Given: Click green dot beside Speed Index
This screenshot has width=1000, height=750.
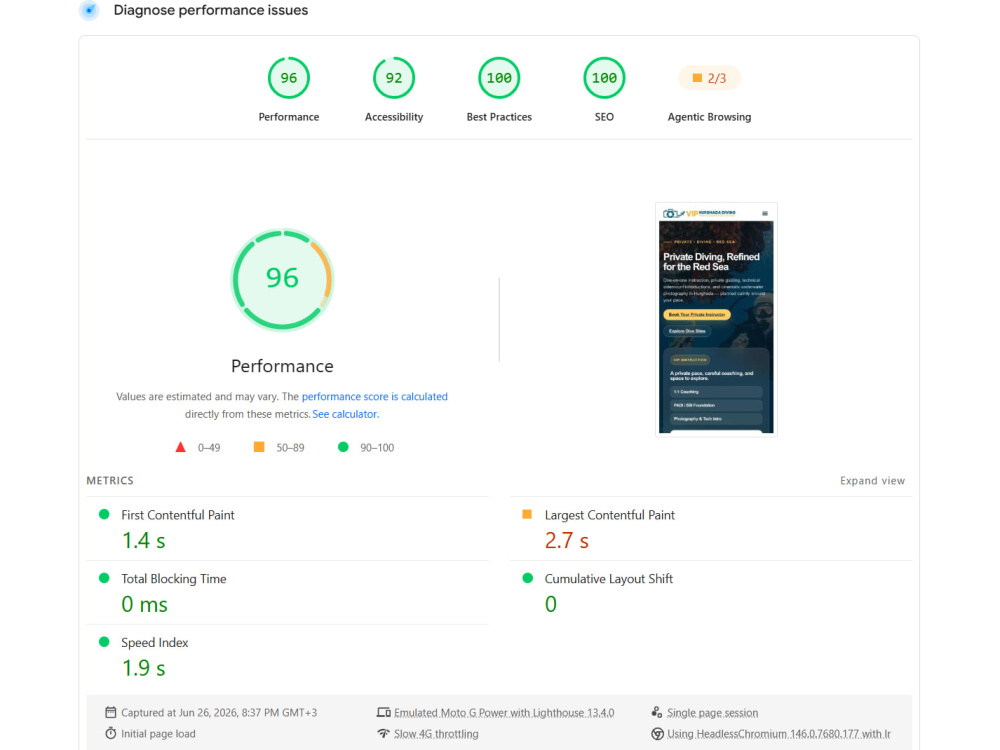Looking at the screenshot, I should [x=104, y=642].
